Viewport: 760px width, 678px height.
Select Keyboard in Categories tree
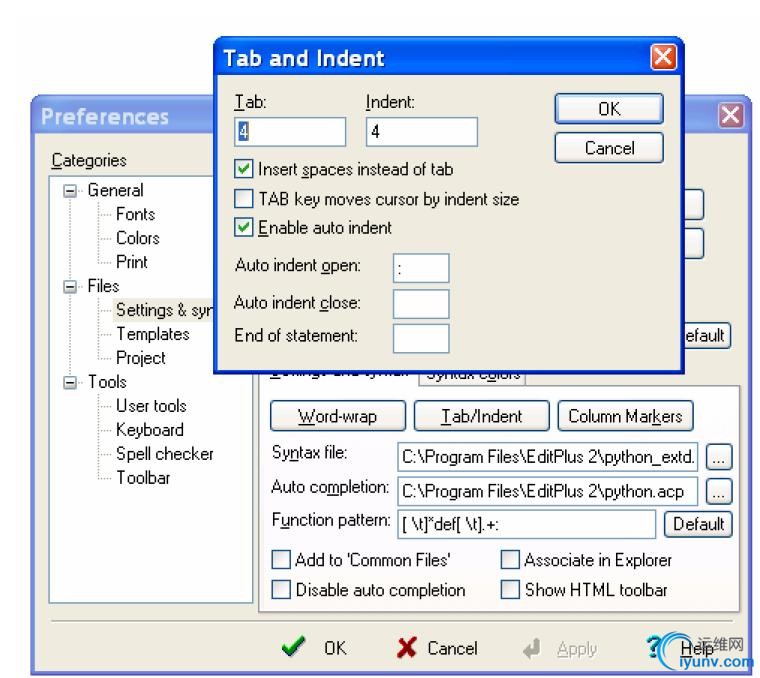[150, 430]
